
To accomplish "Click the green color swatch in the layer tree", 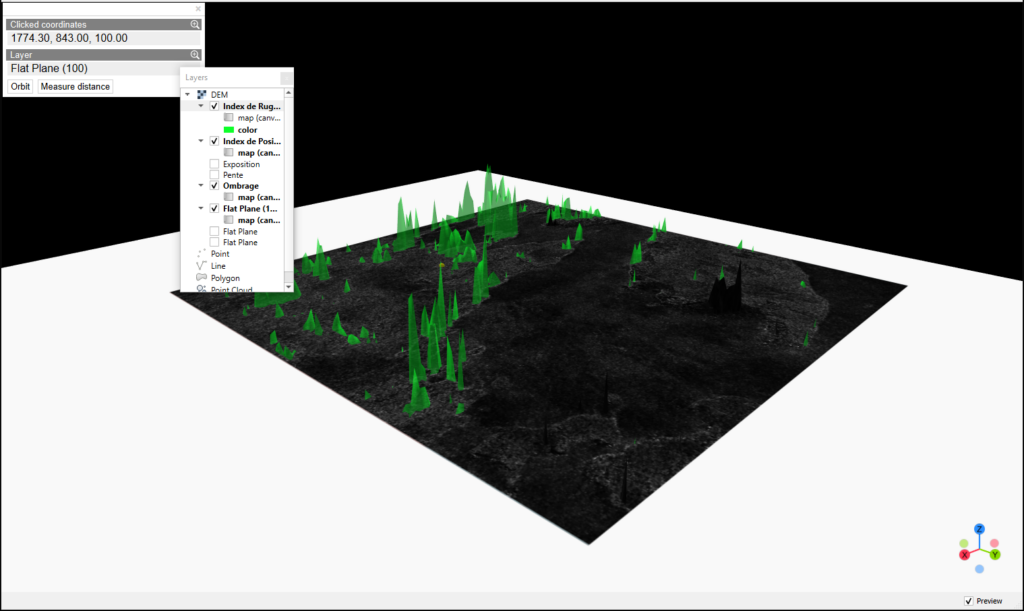I will [x=229, y=130].
